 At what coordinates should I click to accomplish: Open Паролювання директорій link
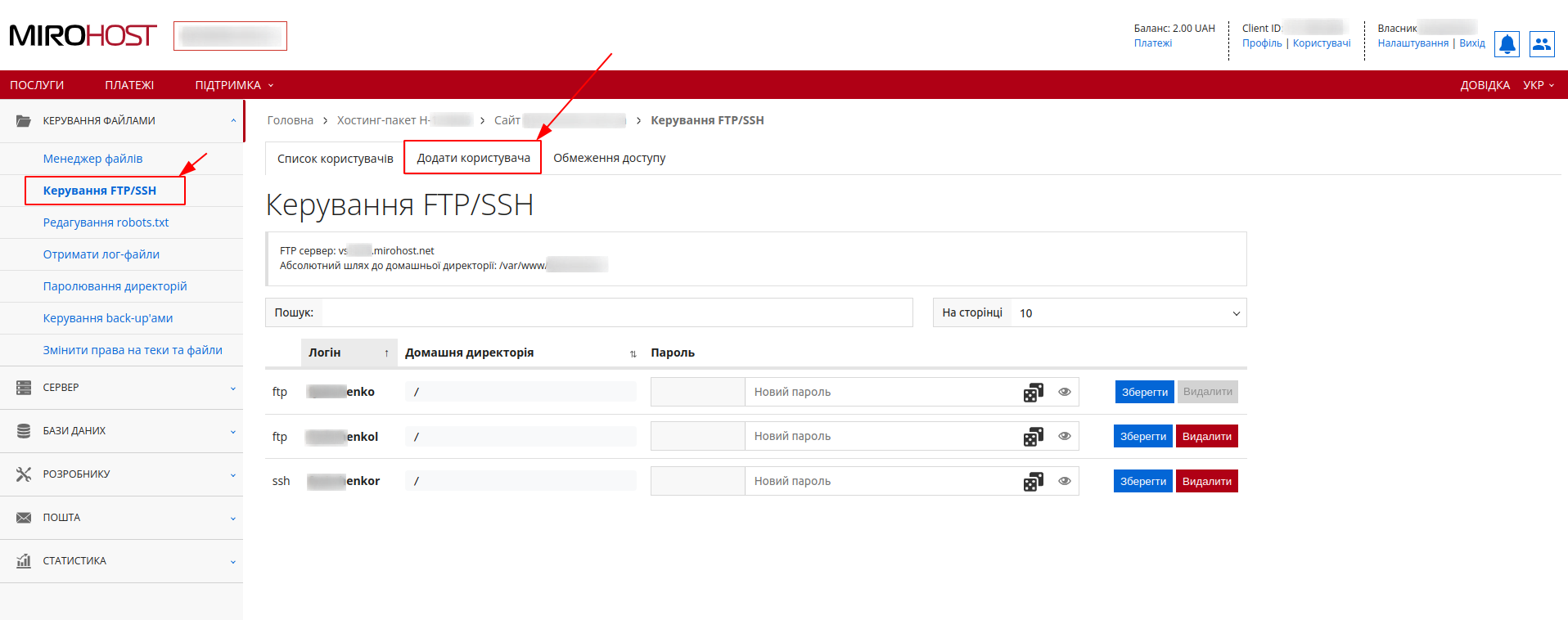[115, 286]
